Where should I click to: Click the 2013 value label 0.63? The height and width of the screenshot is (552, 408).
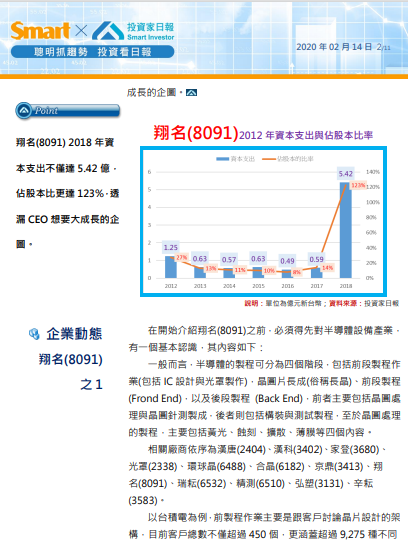point(200,259)
